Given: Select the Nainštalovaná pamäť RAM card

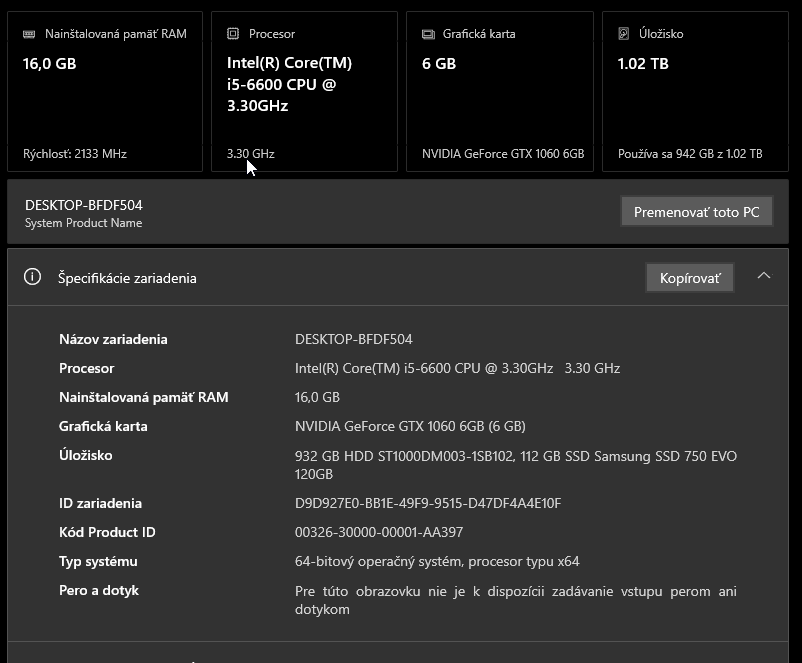Looking at the screenshot, I should (105, 90).
